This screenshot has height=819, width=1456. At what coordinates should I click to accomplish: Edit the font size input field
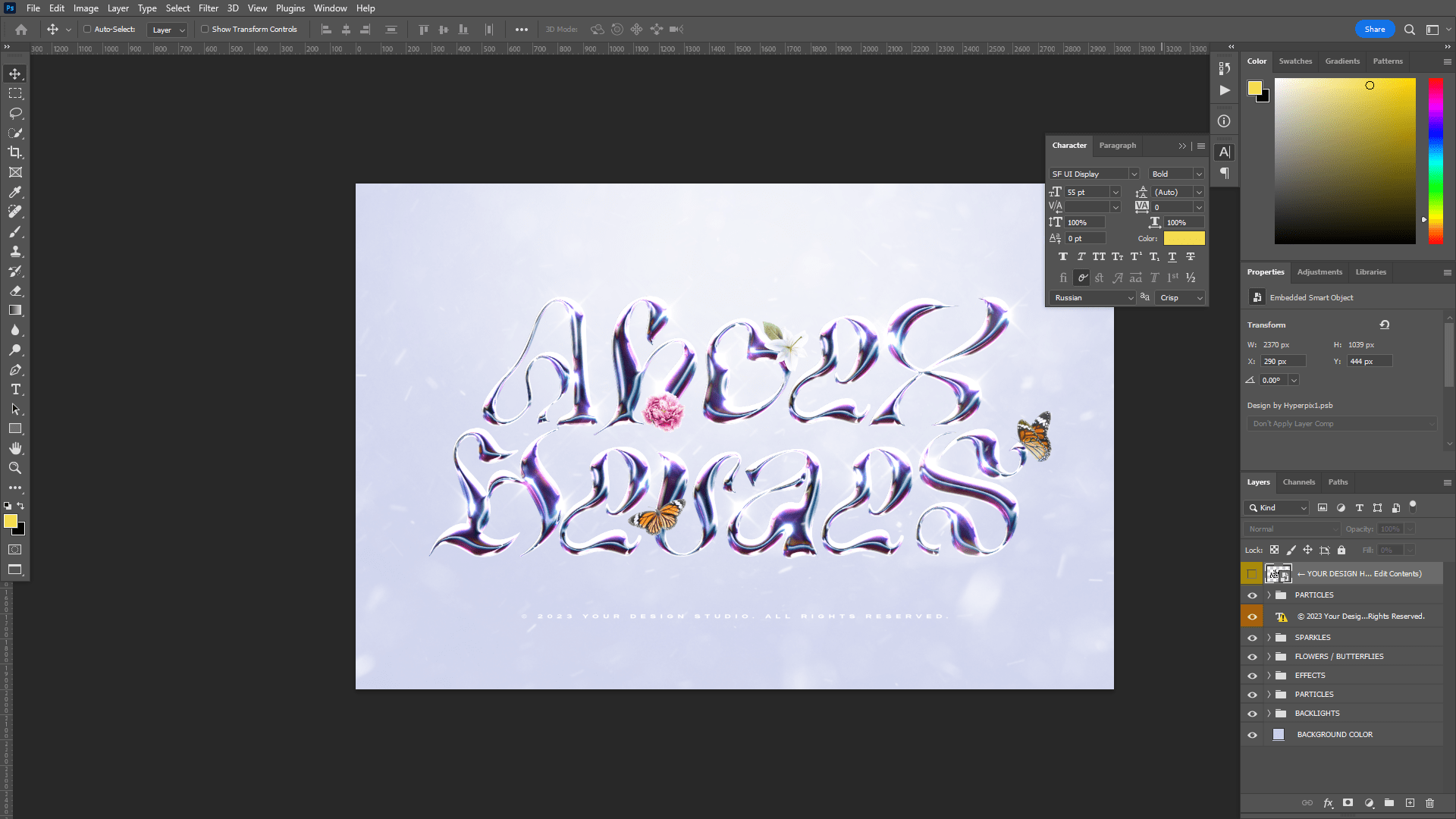pos(1086,192)
